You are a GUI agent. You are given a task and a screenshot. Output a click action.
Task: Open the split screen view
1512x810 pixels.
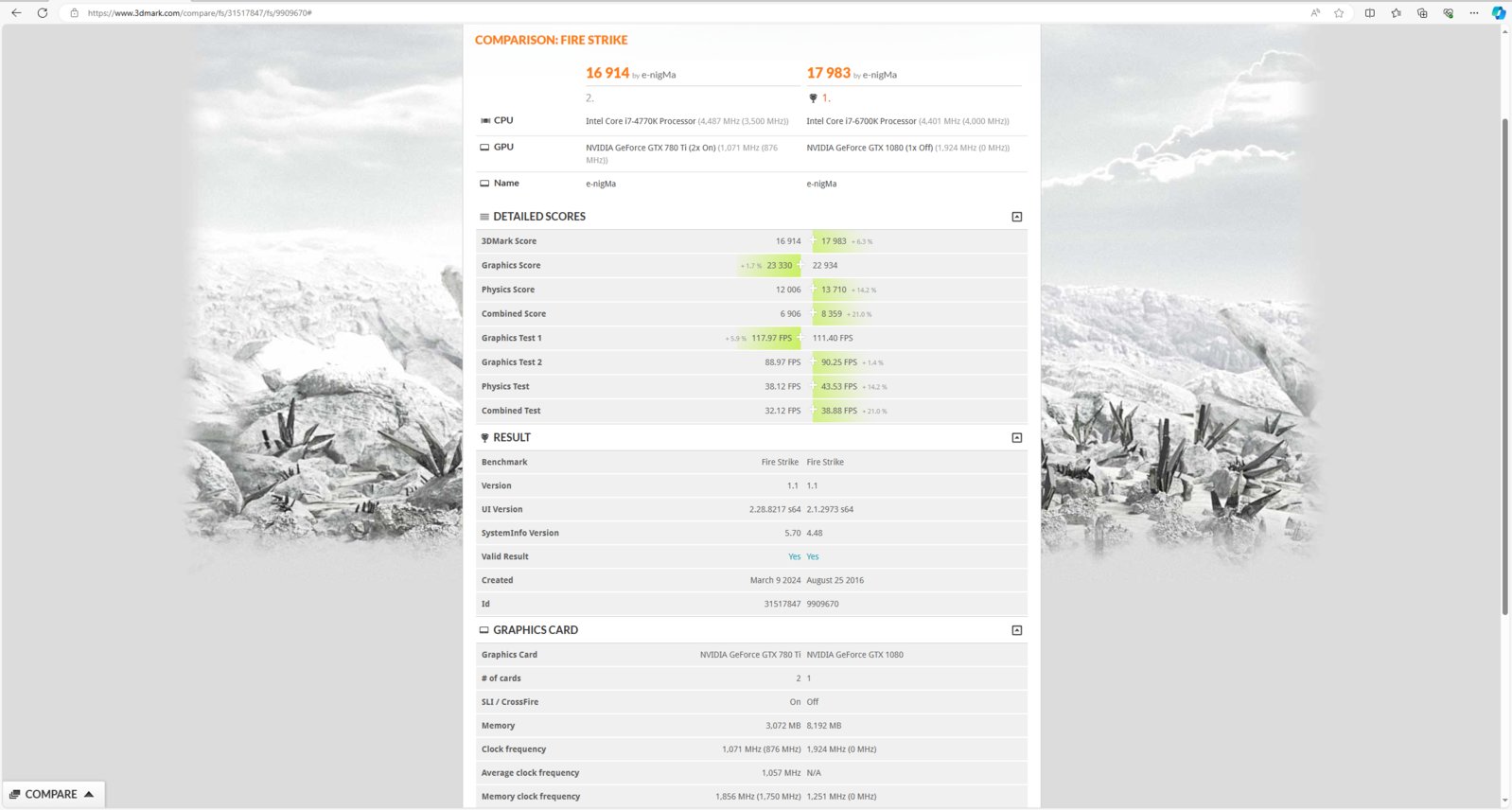pyautogui.click(x=1369, y=13)
